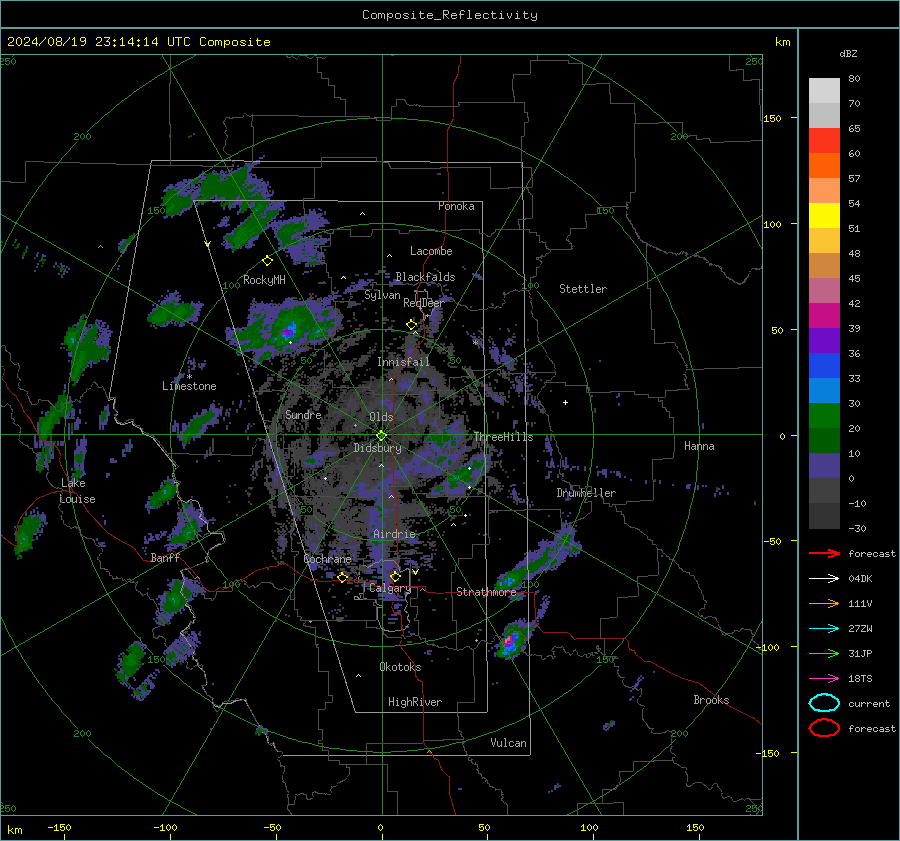This screenshot has height=841, width=900.
Task: Click the white 04DK arrow icon
Action: coord(824,578)
